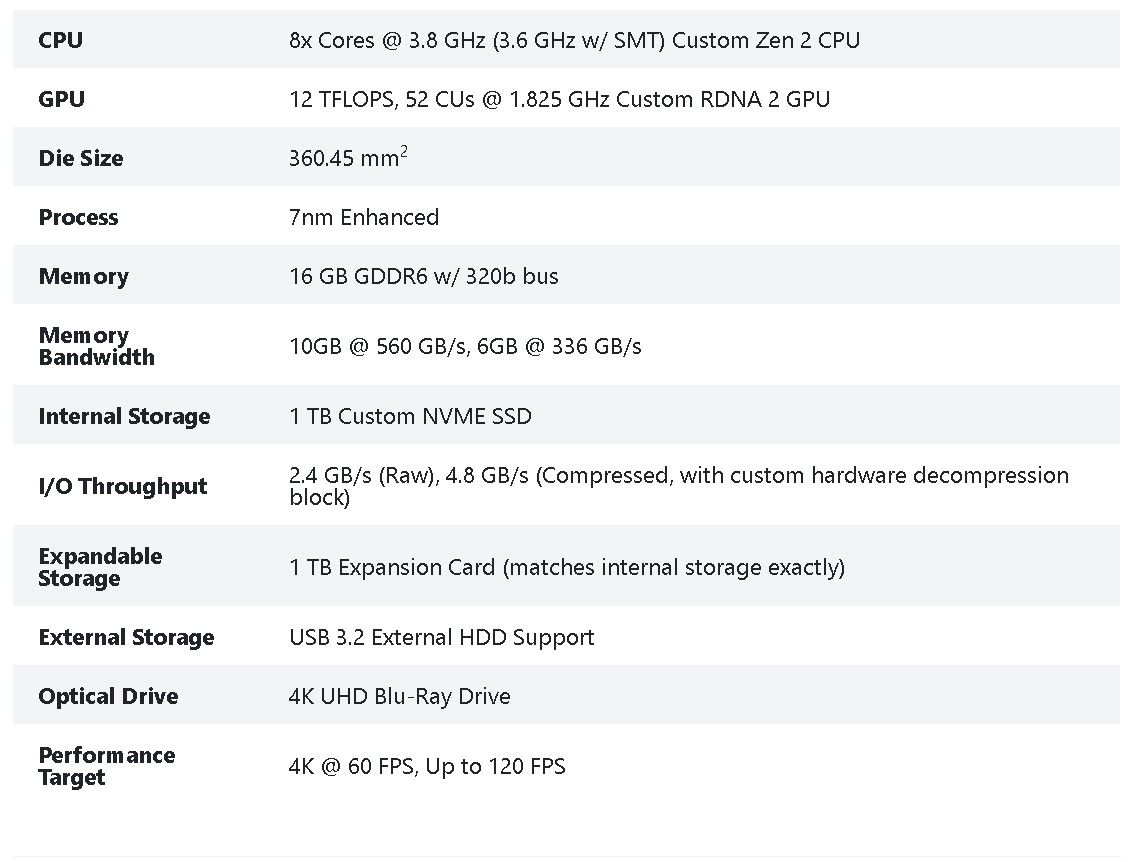Screen dimensions: 1141x862
Task: Click the Expandable Storage label
Action: (x=100, y=567)
